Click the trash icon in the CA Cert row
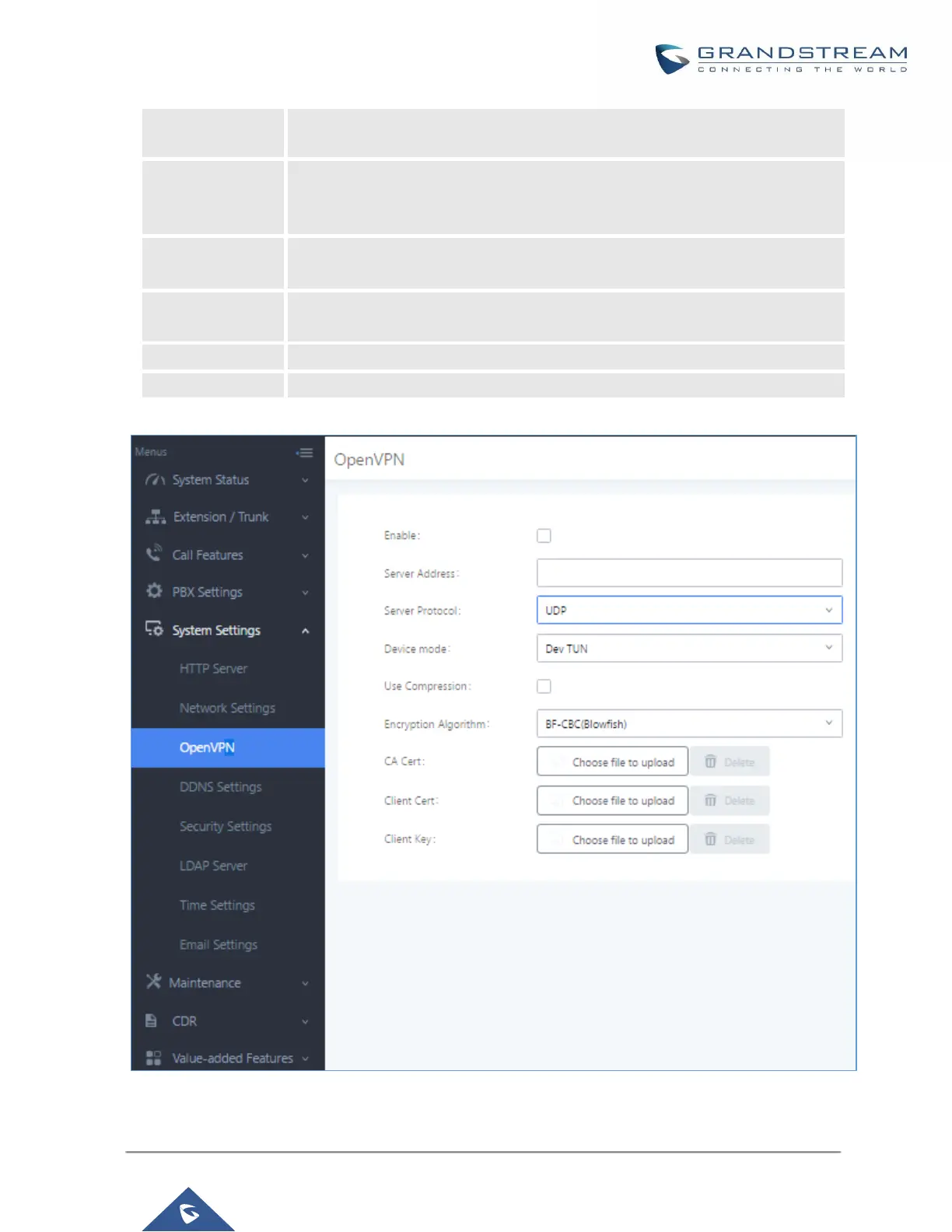Screen dimensions: 952x1232 tap(710, 761)
